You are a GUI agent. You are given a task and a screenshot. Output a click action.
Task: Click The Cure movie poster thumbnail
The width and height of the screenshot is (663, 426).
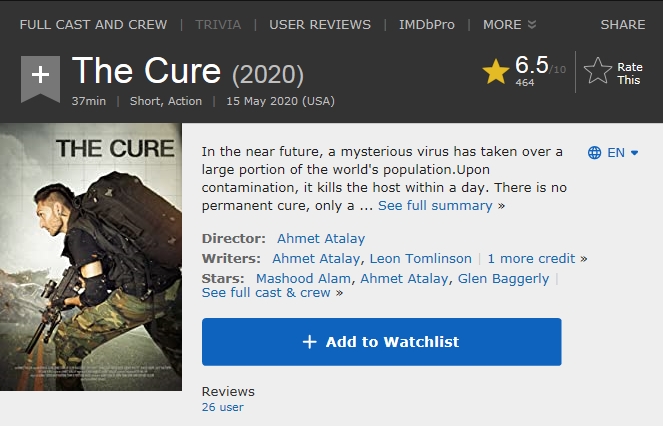[x=91, y=256]
